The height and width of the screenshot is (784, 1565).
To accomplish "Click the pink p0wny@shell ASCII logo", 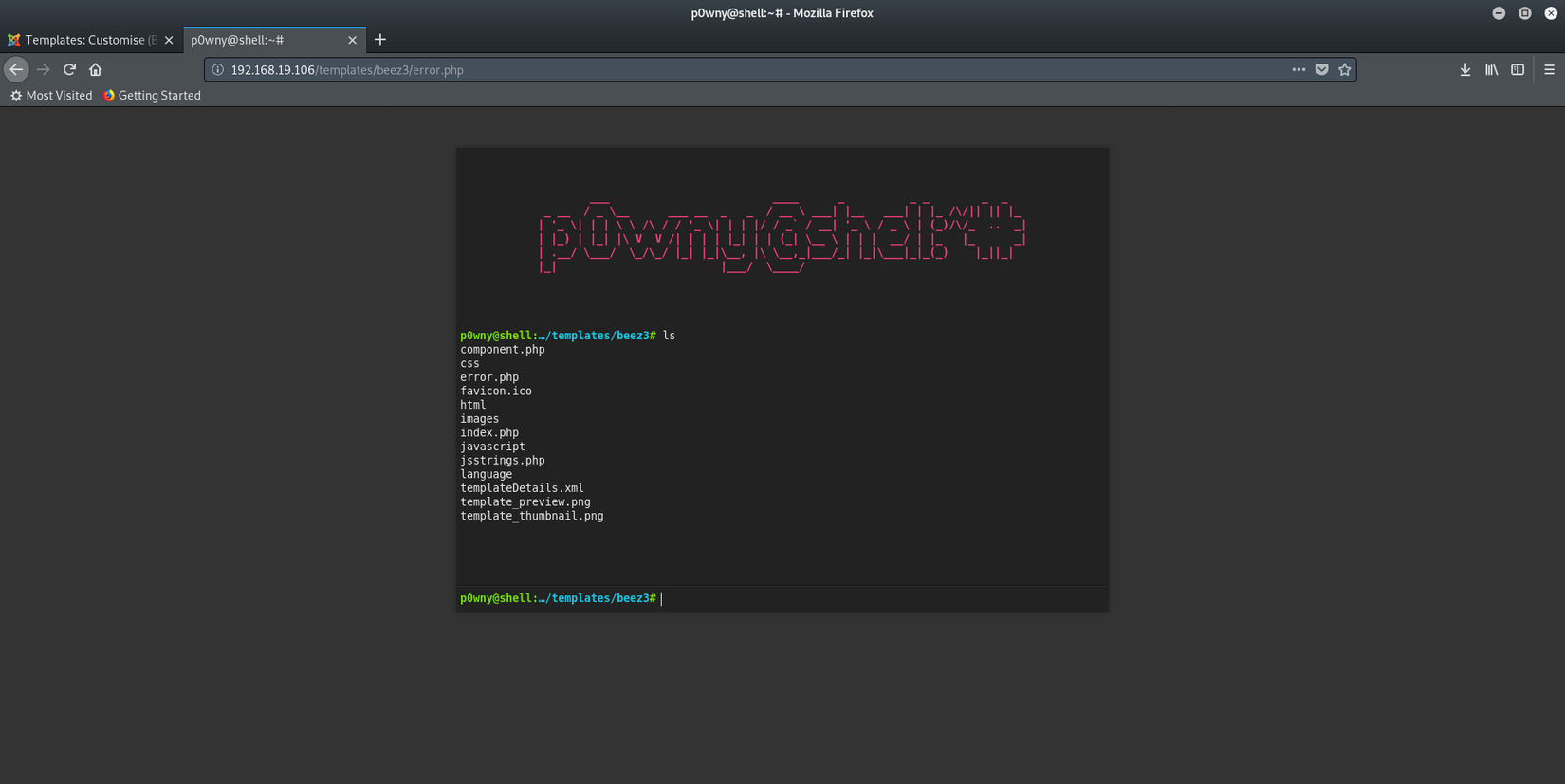I will (x=782, y=236).
